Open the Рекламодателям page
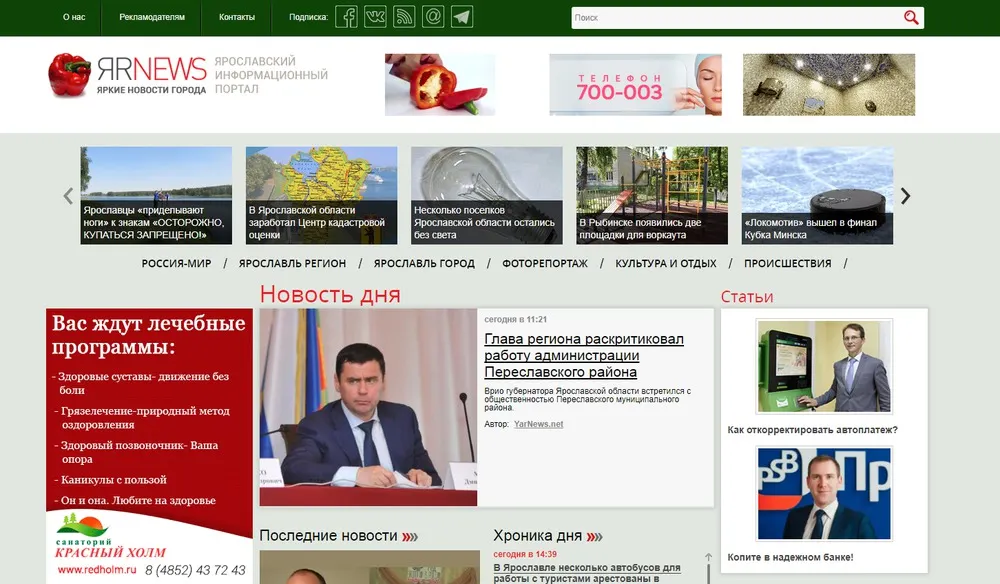The image size is (1000, 584). (152, 17)
